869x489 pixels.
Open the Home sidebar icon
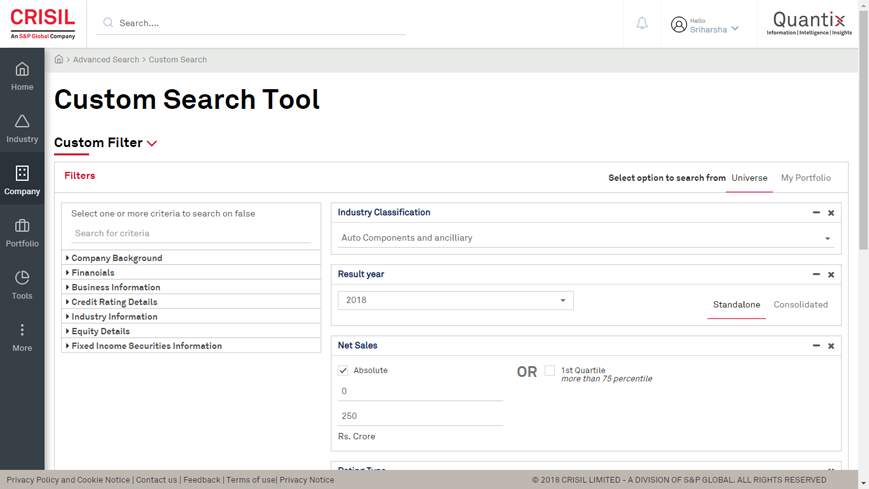point(22,70)
